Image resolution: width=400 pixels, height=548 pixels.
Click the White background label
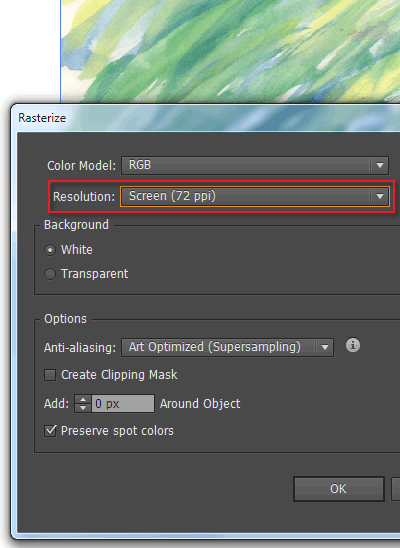click(x=77, y=250)
